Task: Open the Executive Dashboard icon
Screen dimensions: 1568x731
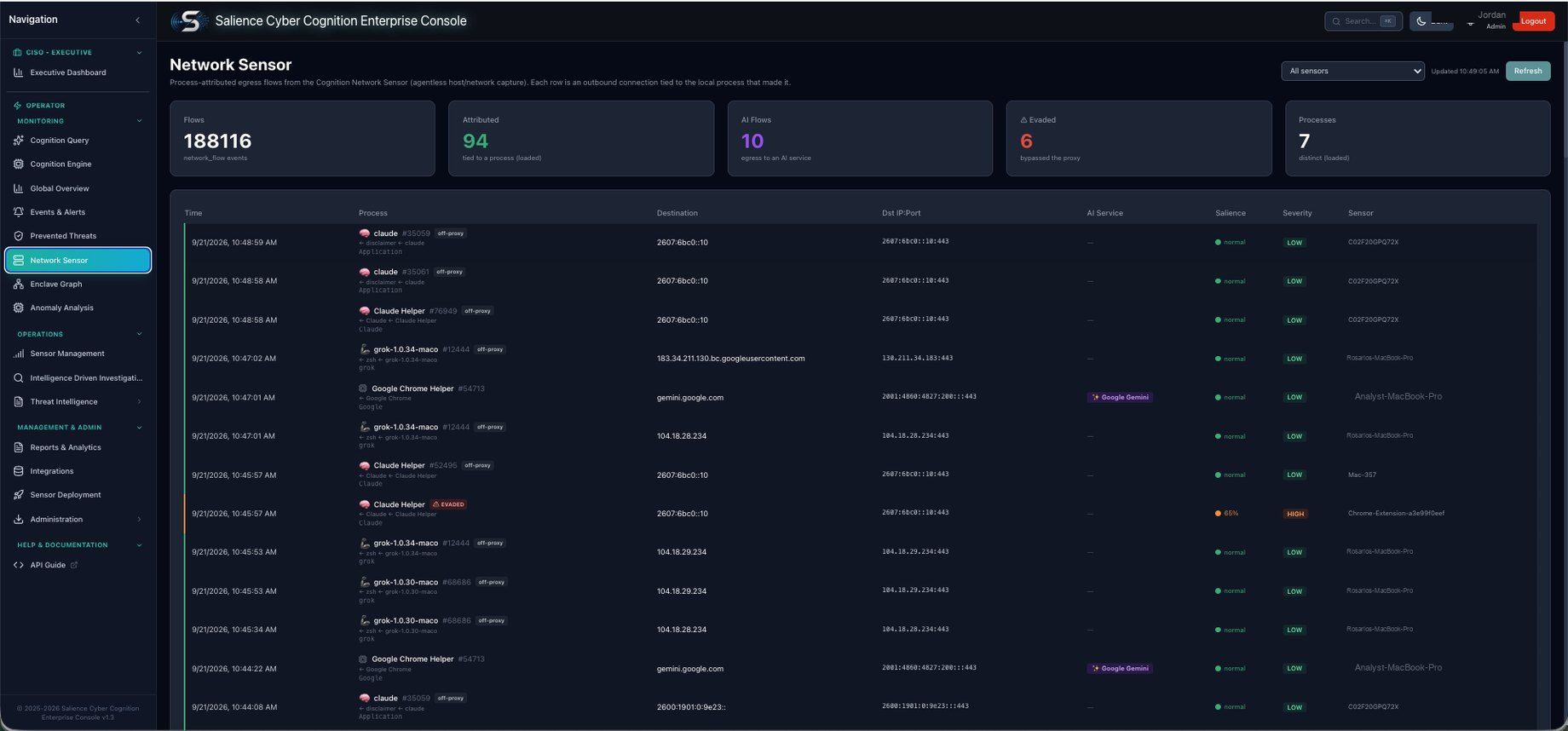Action: [x=18, y=73]
